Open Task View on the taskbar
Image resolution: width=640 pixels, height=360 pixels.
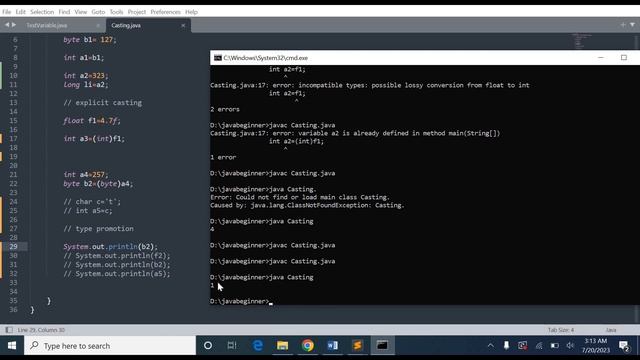pyautogui.click(x=232, y=346)
